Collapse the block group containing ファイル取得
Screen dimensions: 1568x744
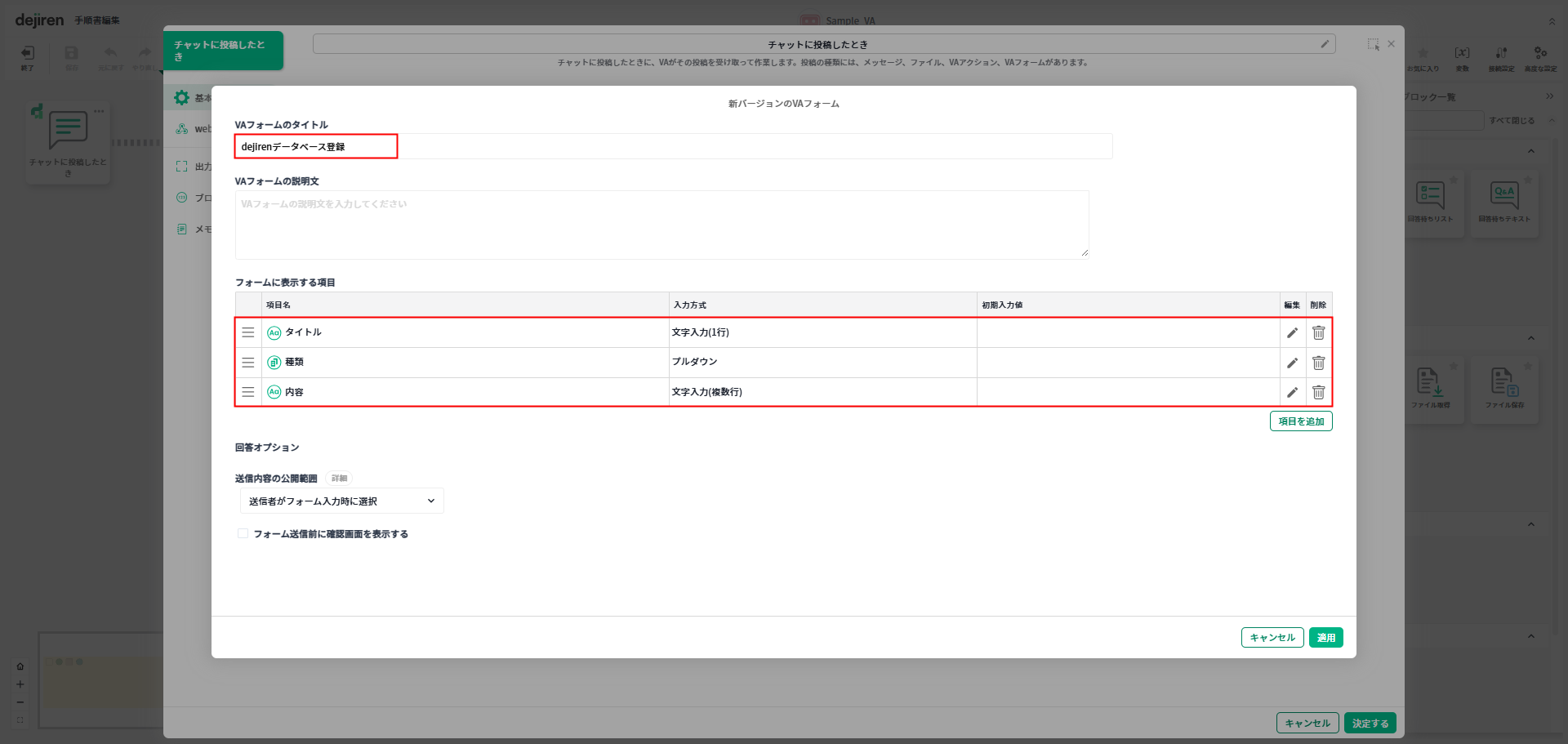(x=1531, y=338)
